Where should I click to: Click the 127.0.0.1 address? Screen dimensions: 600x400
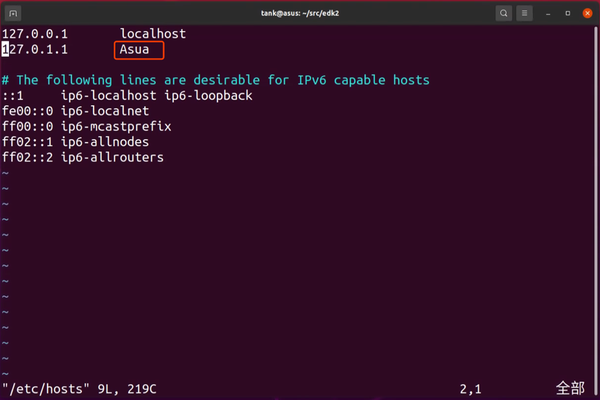[35, 33]
